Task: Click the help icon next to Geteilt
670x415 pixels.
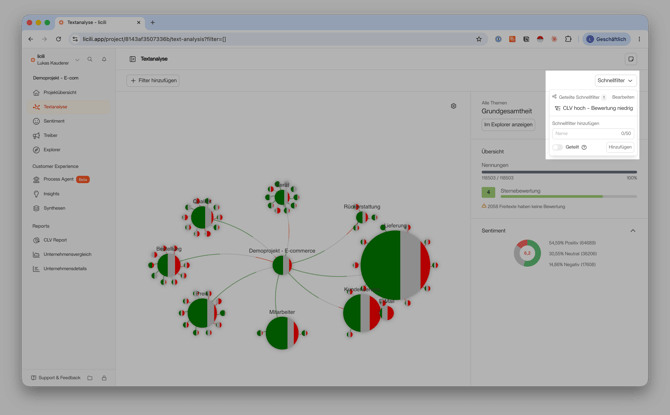Action: (584, 147)
